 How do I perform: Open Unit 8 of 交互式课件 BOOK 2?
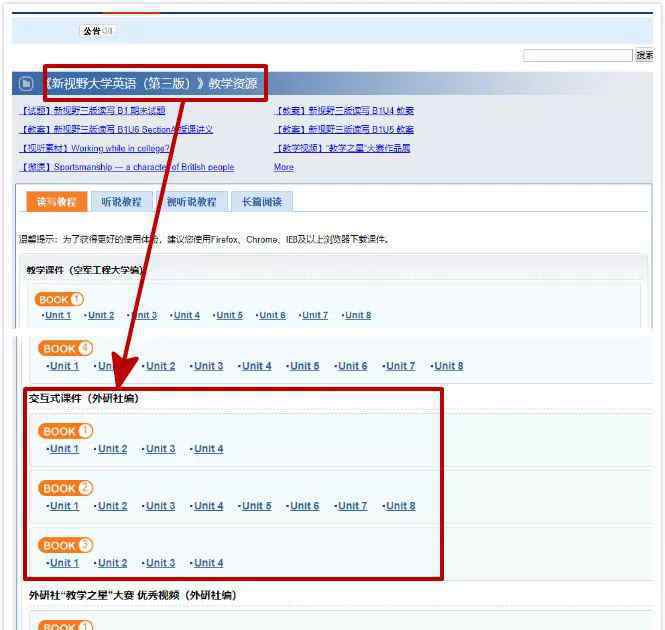[401, 506]
